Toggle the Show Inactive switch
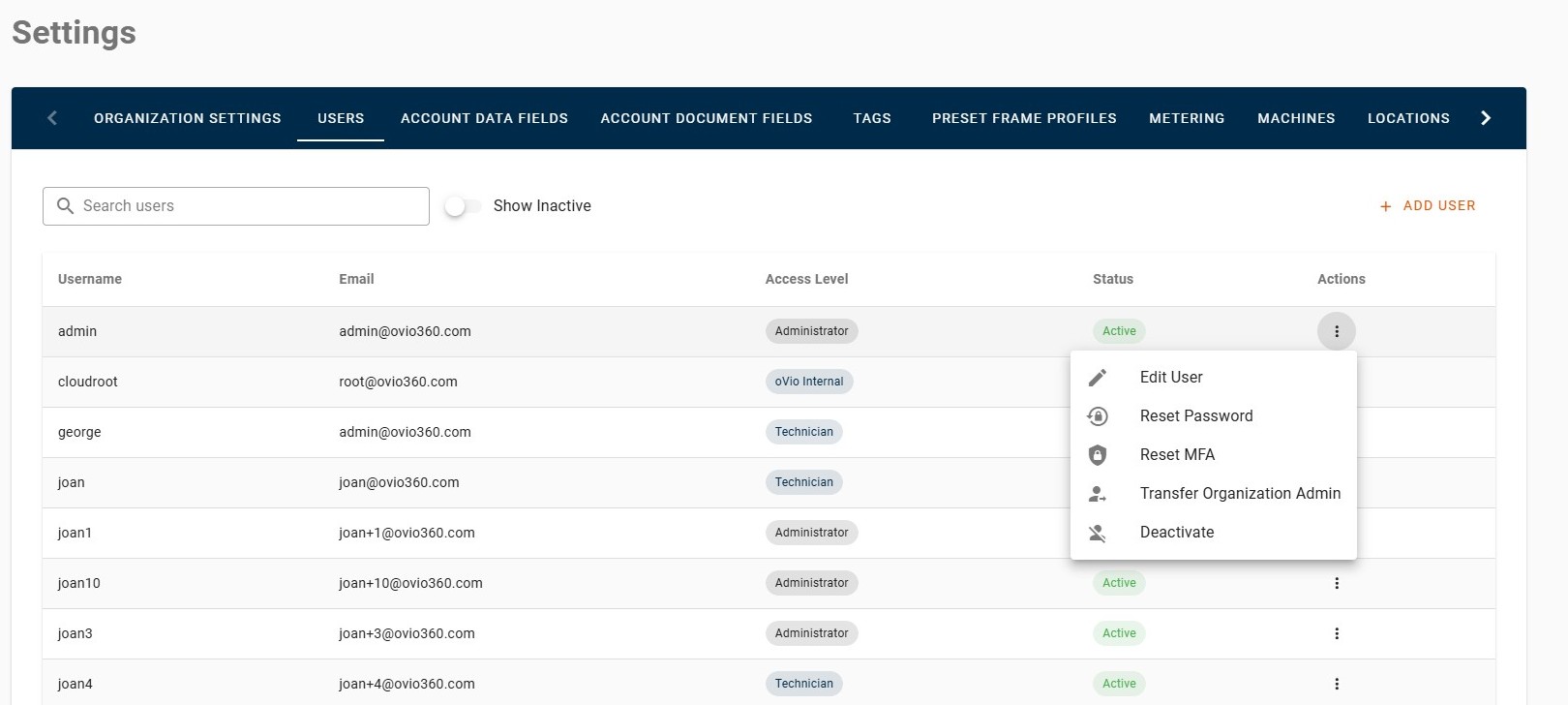 coord(463,206)
